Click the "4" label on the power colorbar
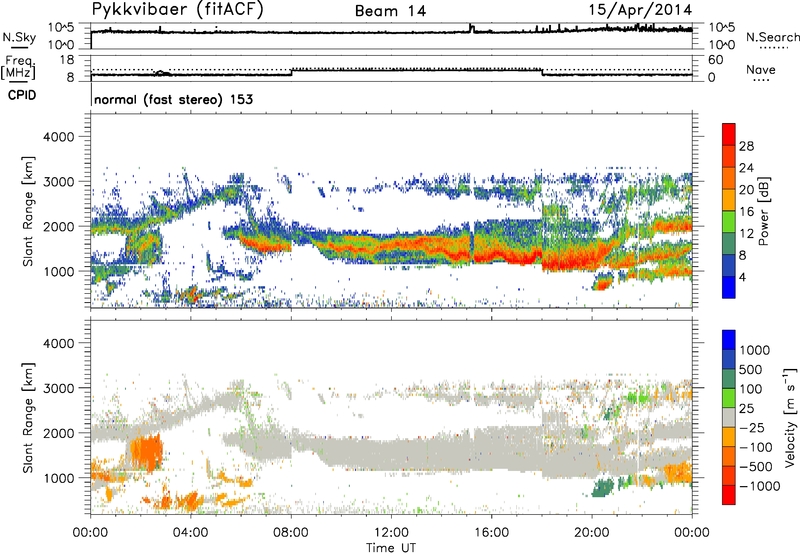The width and height of the screenshot is (800, 554). point(742,278)
